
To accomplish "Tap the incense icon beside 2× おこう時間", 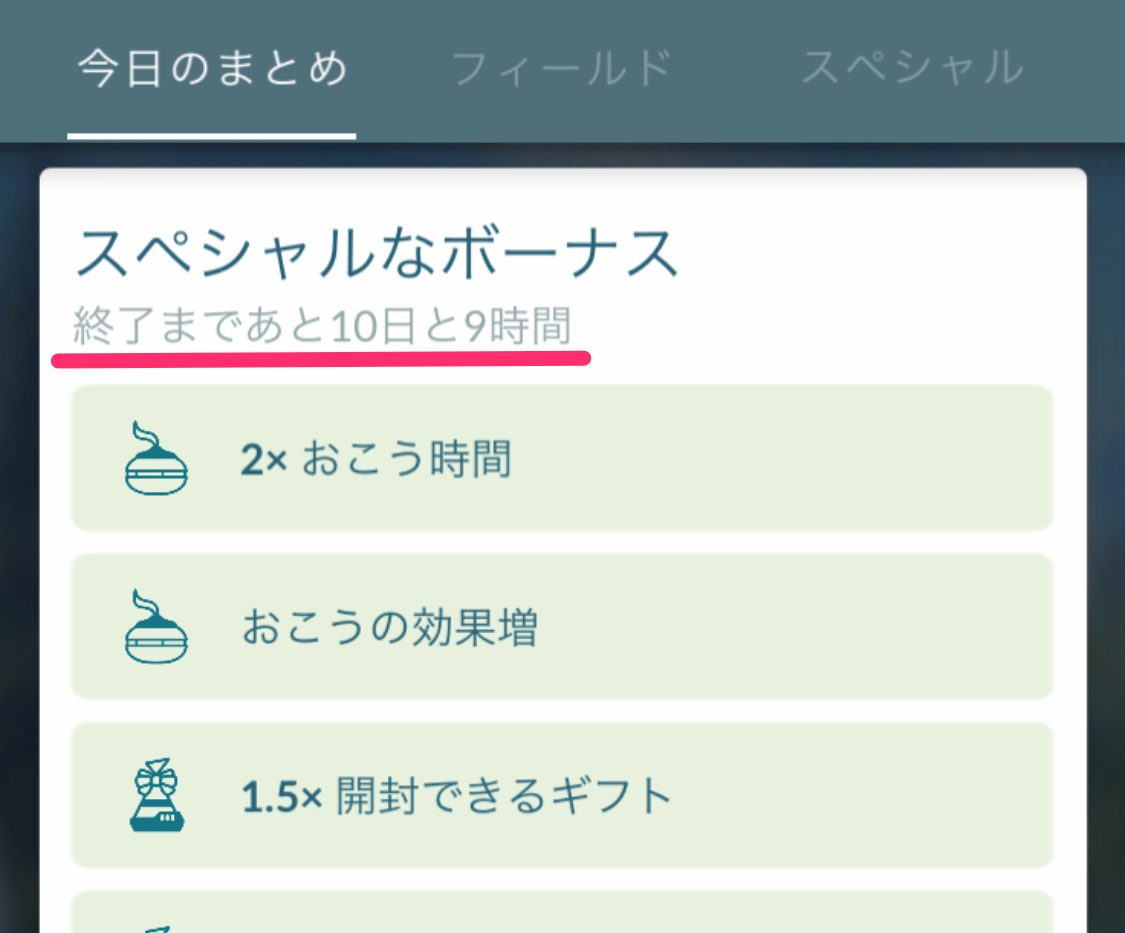I will click(x=156, y=458).
